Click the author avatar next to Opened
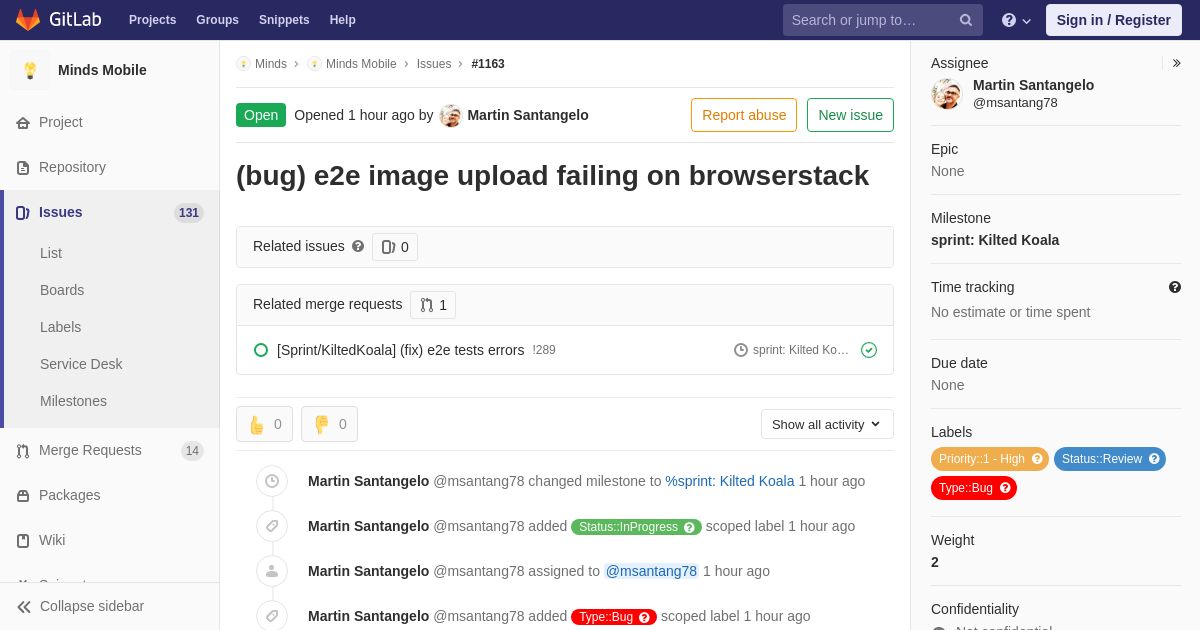 451,115
